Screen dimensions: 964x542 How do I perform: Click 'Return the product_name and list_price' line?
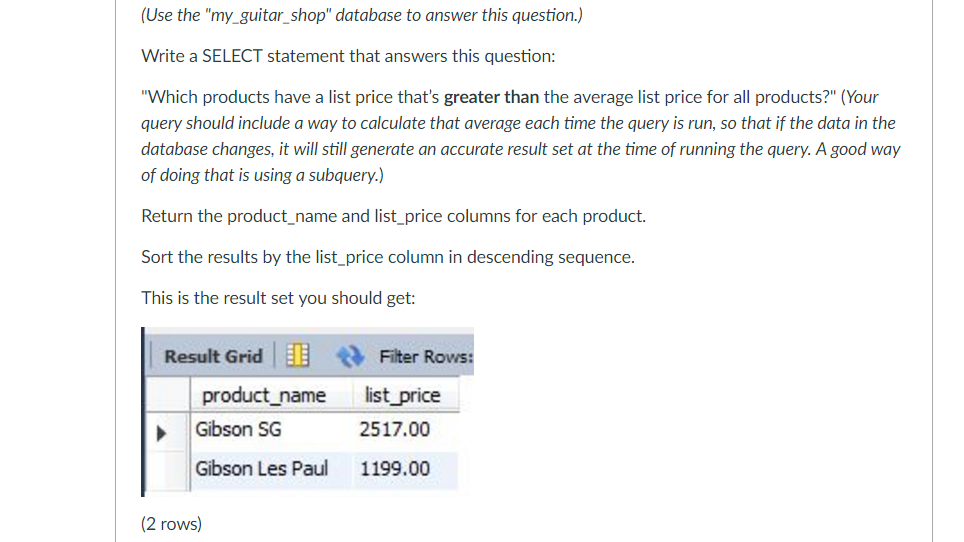(393, 216)
